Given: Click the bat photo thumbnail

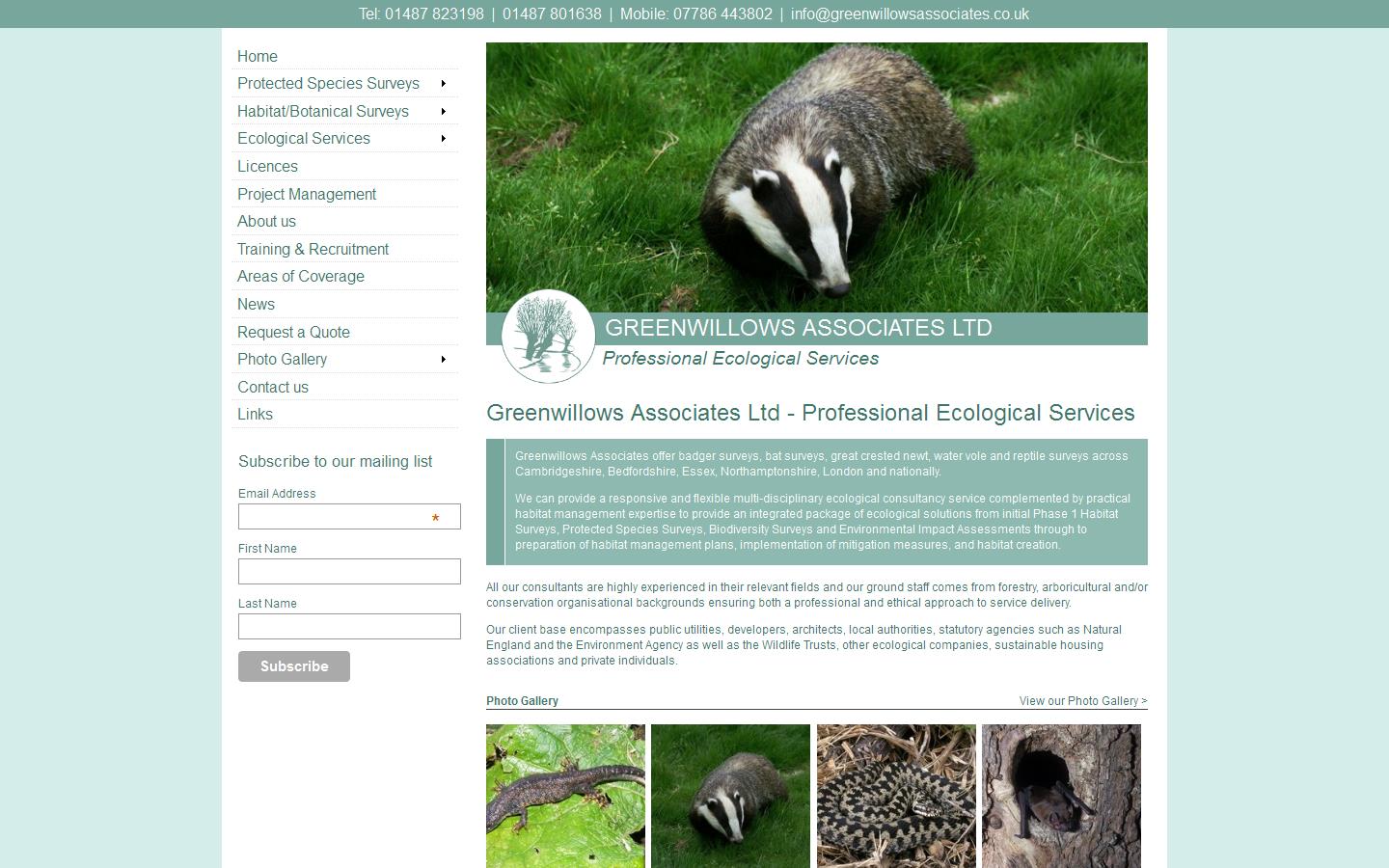Looking at the screenshot, I should tap(1061, 796).
